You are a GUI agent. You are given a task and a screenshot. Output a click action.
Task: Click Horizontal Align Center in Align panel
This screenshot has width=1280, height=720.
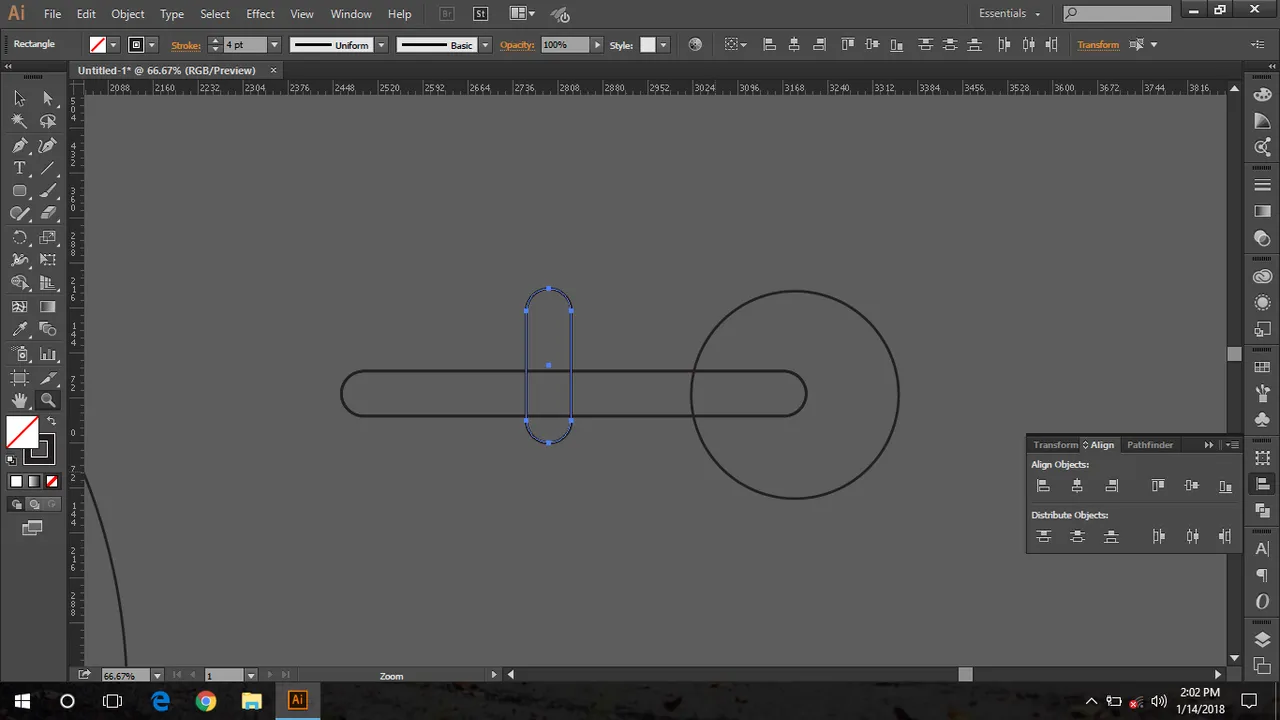pos(1077,486)
